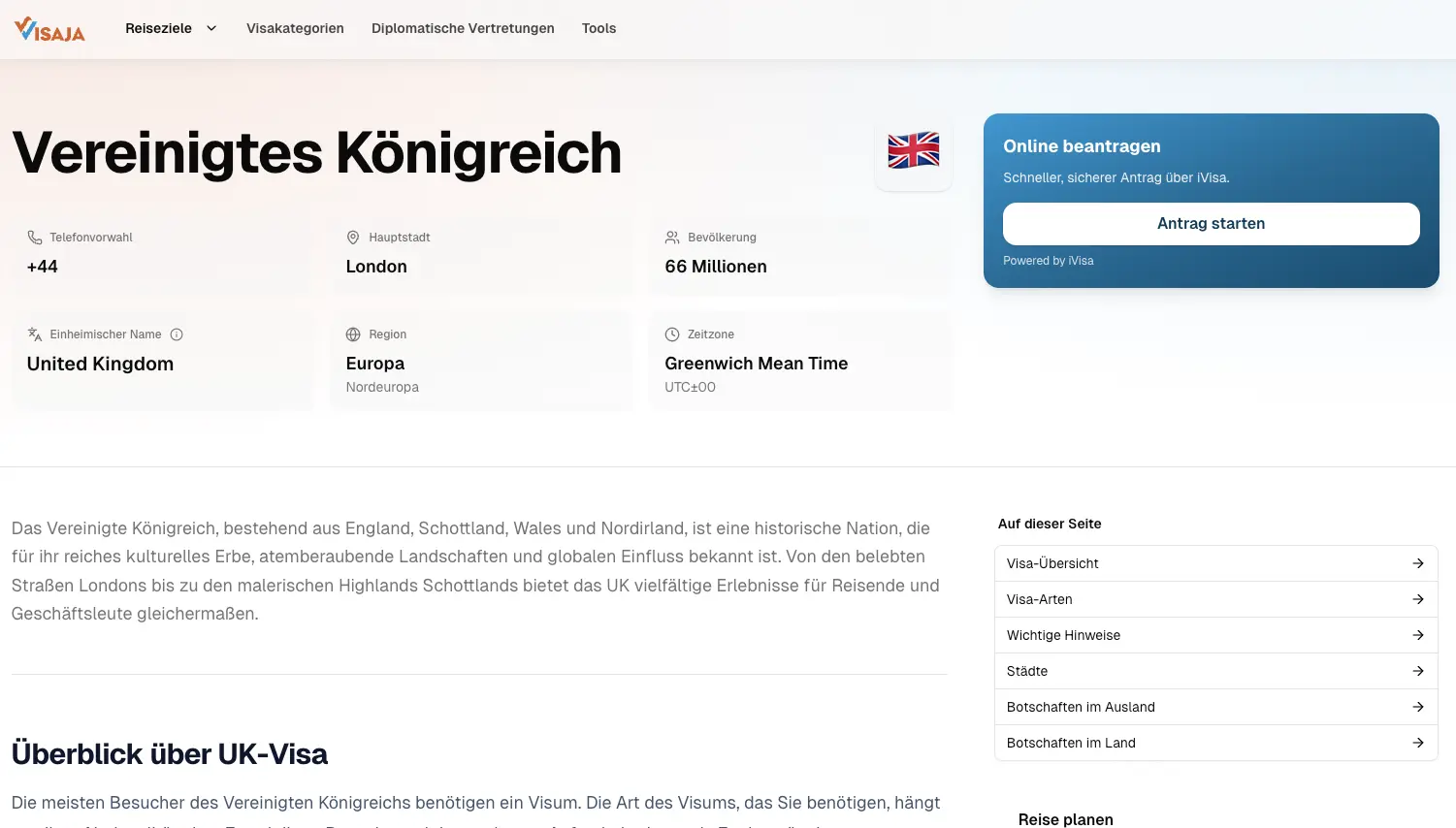Image resolution: width=1456 pixels, height=828 pixels.
Task: Open the Reiseziele dropdown menu
Action: (171, 28)
